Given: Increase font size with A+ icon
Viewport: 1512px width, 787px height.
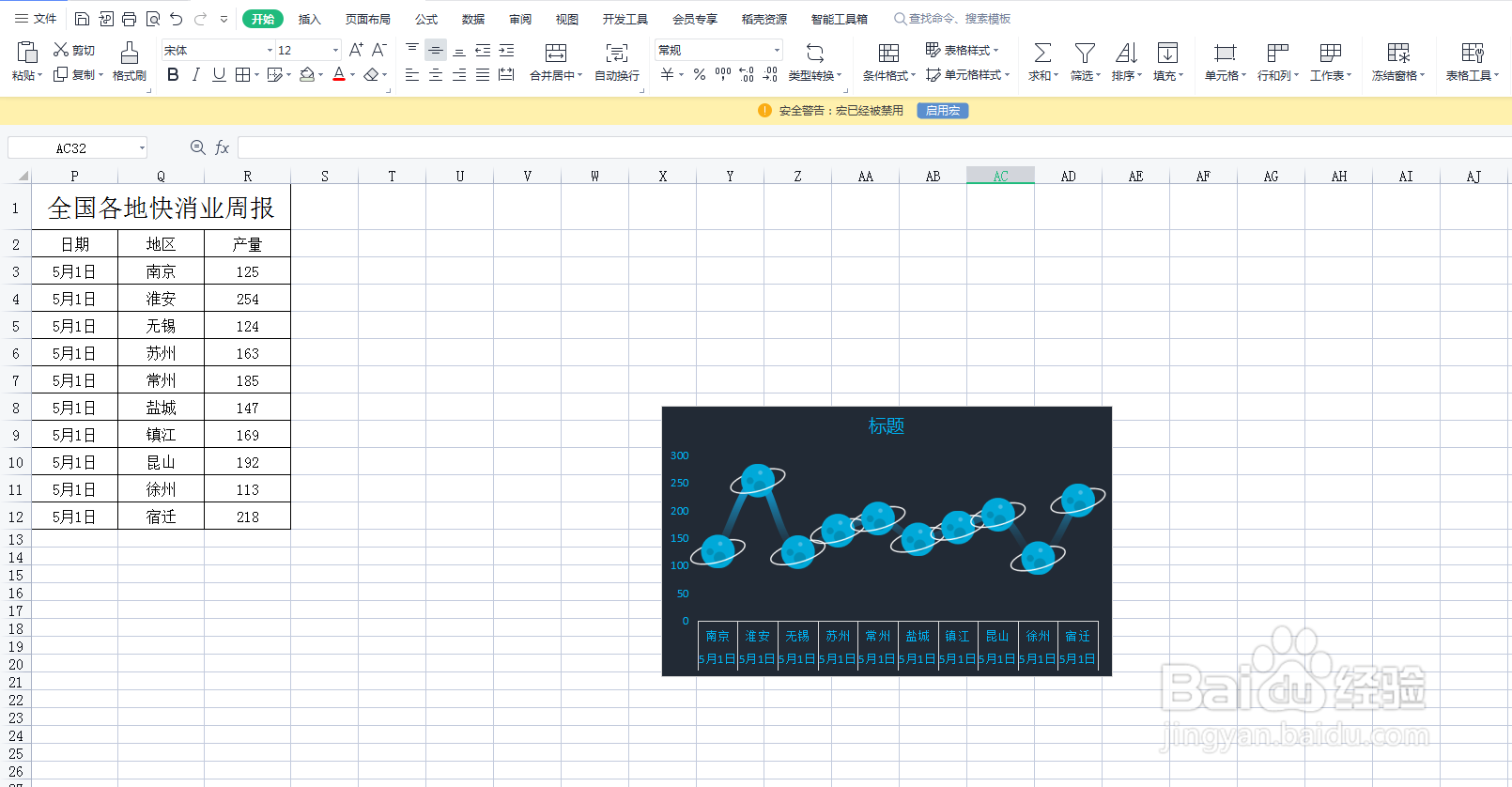Looking at the screenshot, I should (x=356, y=50).
